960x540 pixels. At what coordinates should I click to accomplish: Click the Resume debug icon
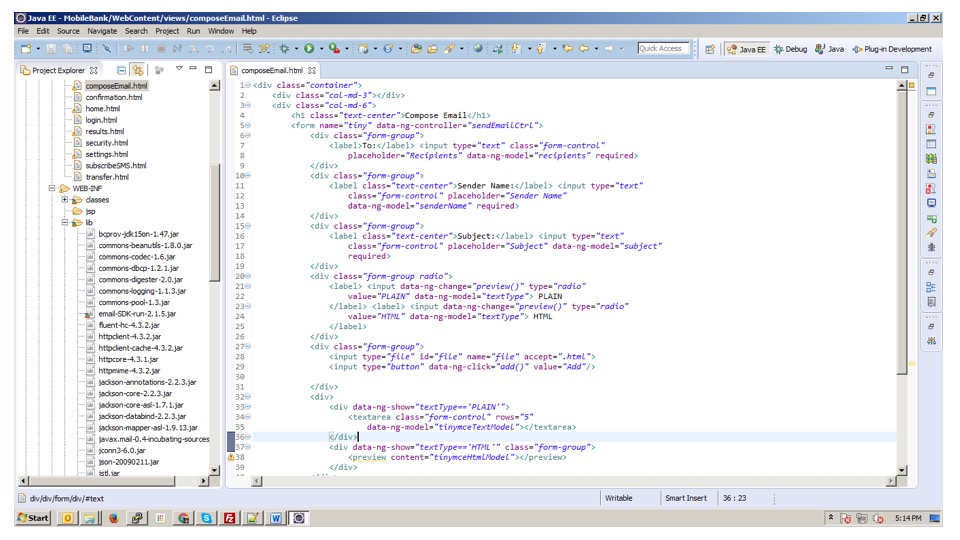coord(128,48)
